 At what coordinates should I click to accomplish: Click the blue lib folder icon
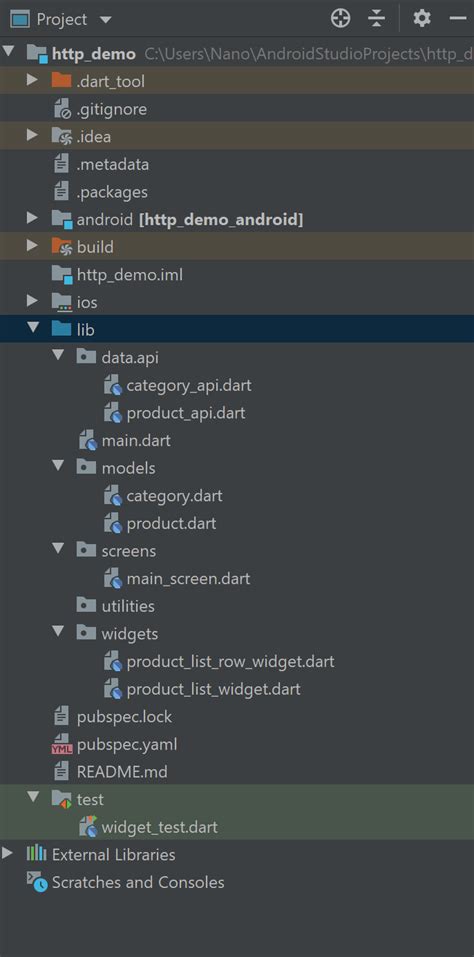pos(62,329)
